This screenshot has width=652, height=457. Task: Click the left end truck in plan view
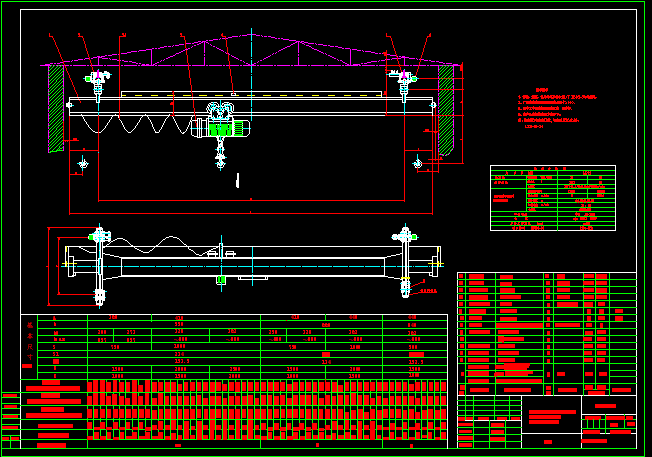98,265
